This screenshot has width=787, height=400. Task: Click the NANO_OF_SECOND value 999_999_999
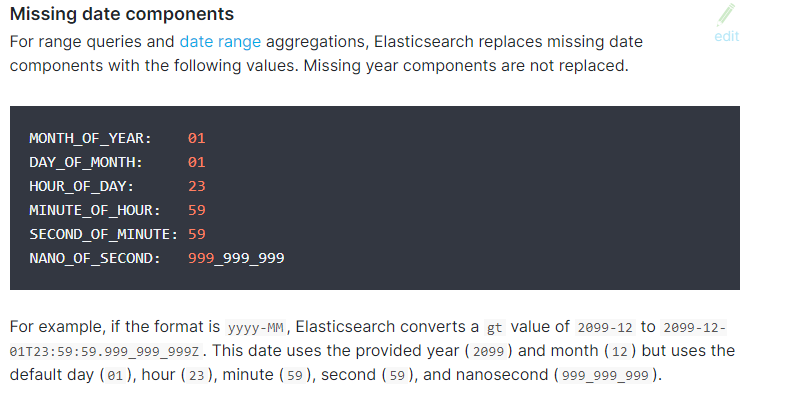(x=236, y=258)
